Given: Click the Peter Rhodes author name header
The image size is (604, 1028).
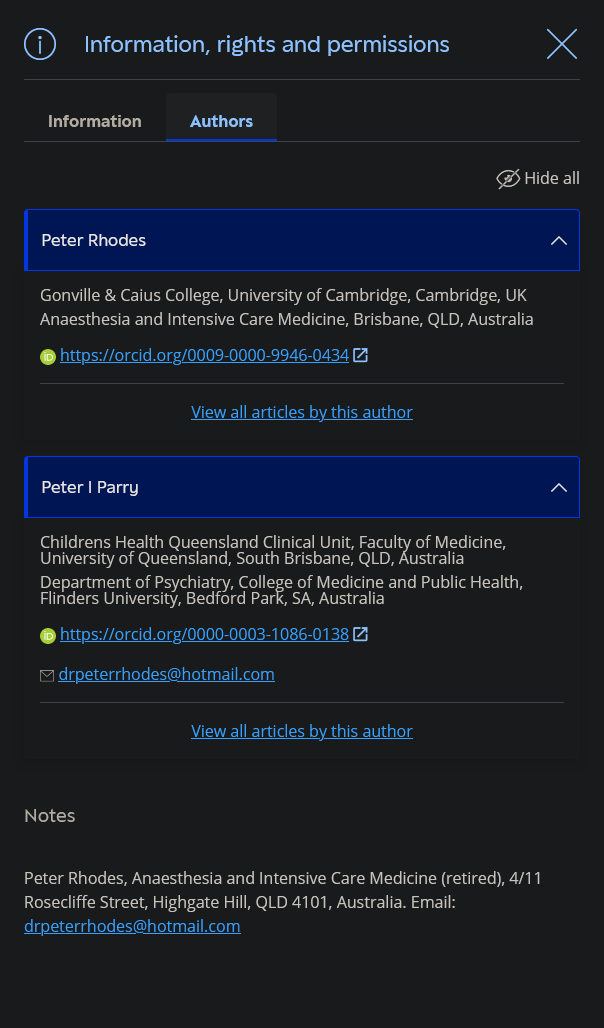Looking at the screenshot, I should tap(94, 241).
